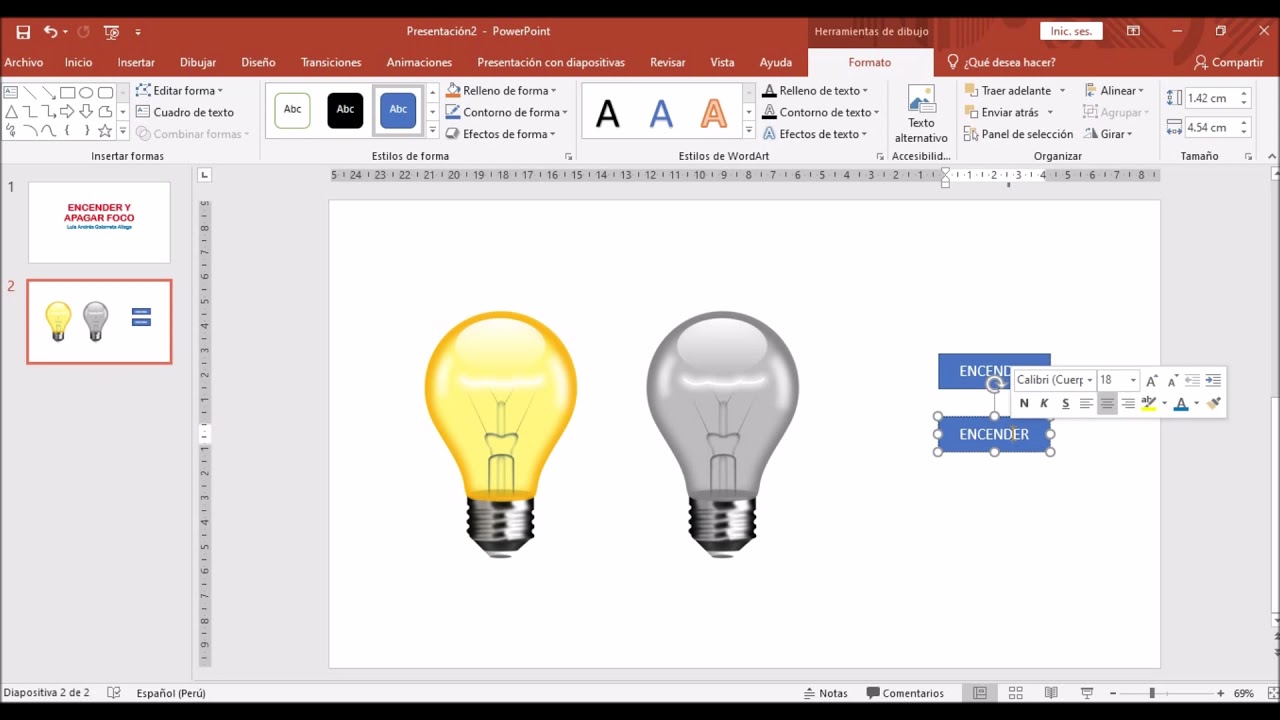This screenshot has height=720, width=1280.
Task: Select the five-point star shape in gallery
Action: click(105, 130)
